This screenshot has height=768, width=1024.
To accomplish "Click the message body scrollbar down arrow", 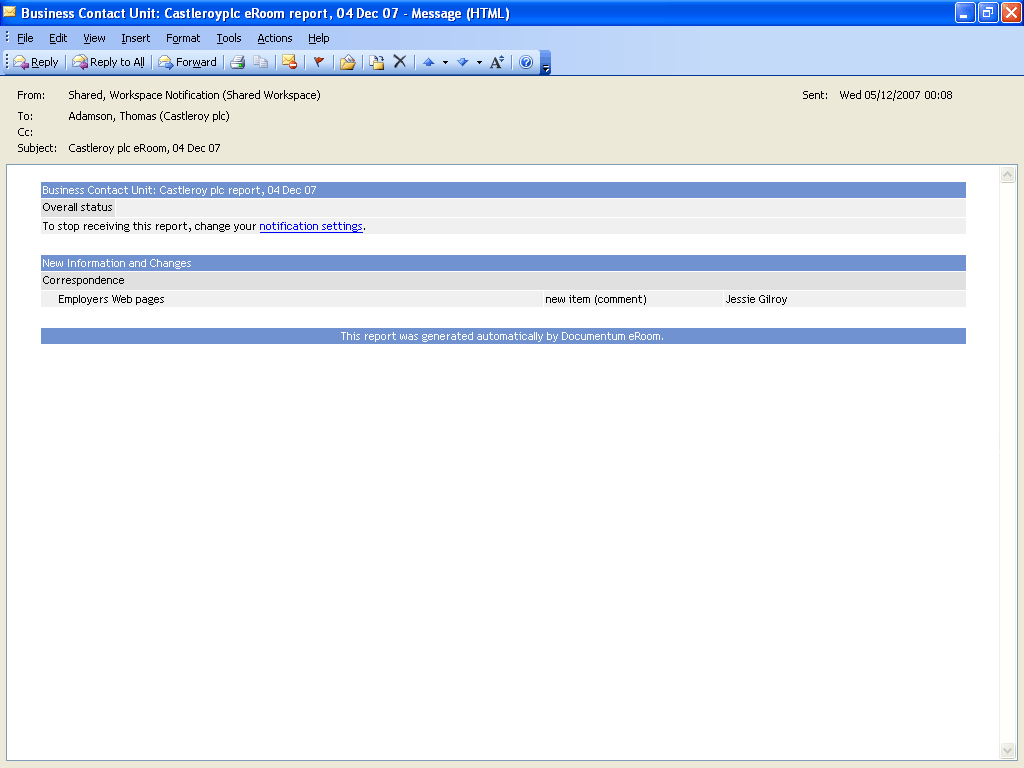I will tap(1008, 749).
